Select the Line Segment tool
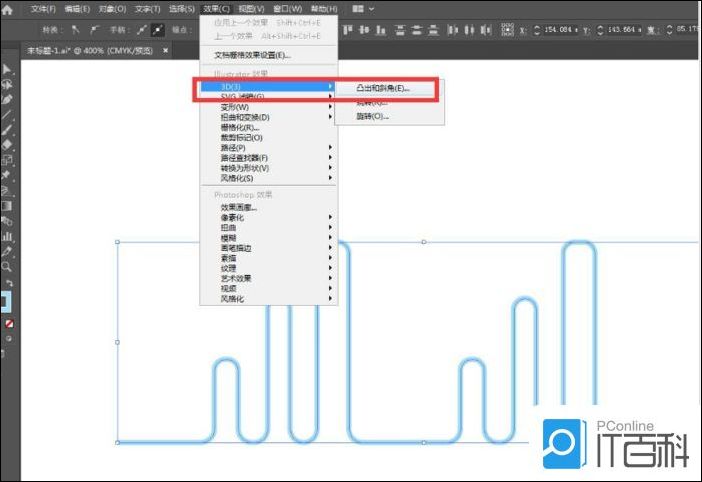This screenshot has width=702, height=482. tap(7, 115)
